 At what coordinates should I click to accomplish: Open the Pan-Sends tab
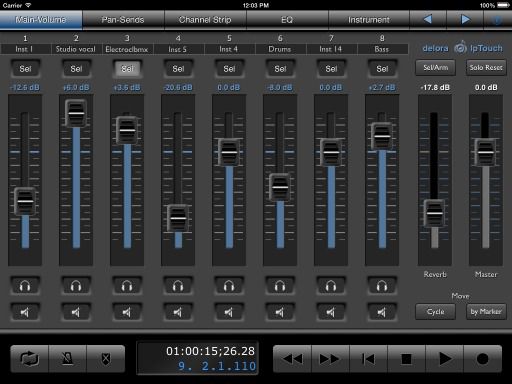pos(123,20)
